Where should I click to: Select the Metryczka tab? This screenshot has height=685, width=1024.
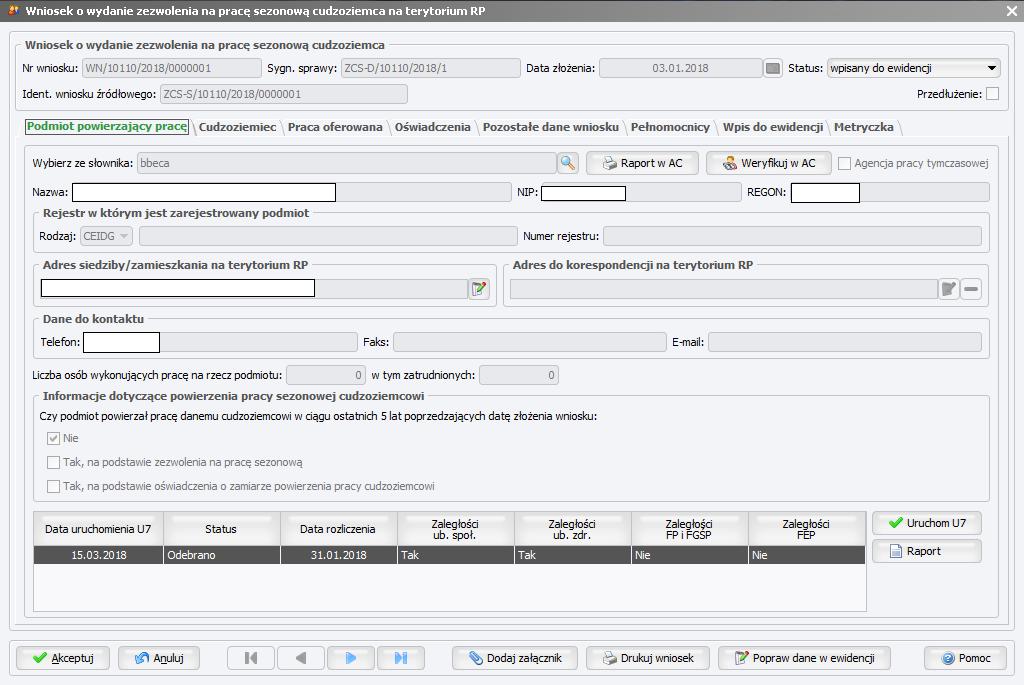pos(863,127)
